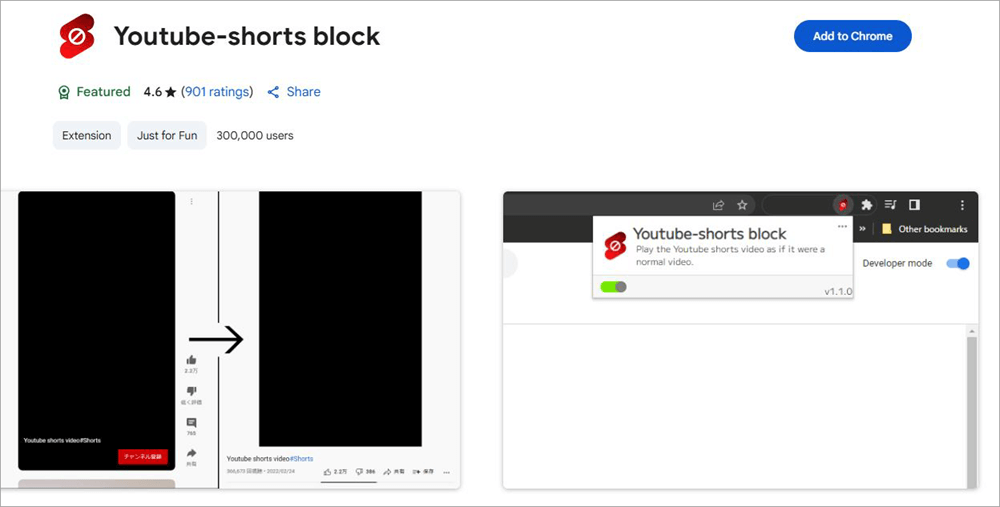This screenshot has width=1000, height=507.
Task: Click the red チャンネル登録 subscribe button
Action: coord(143,456)
